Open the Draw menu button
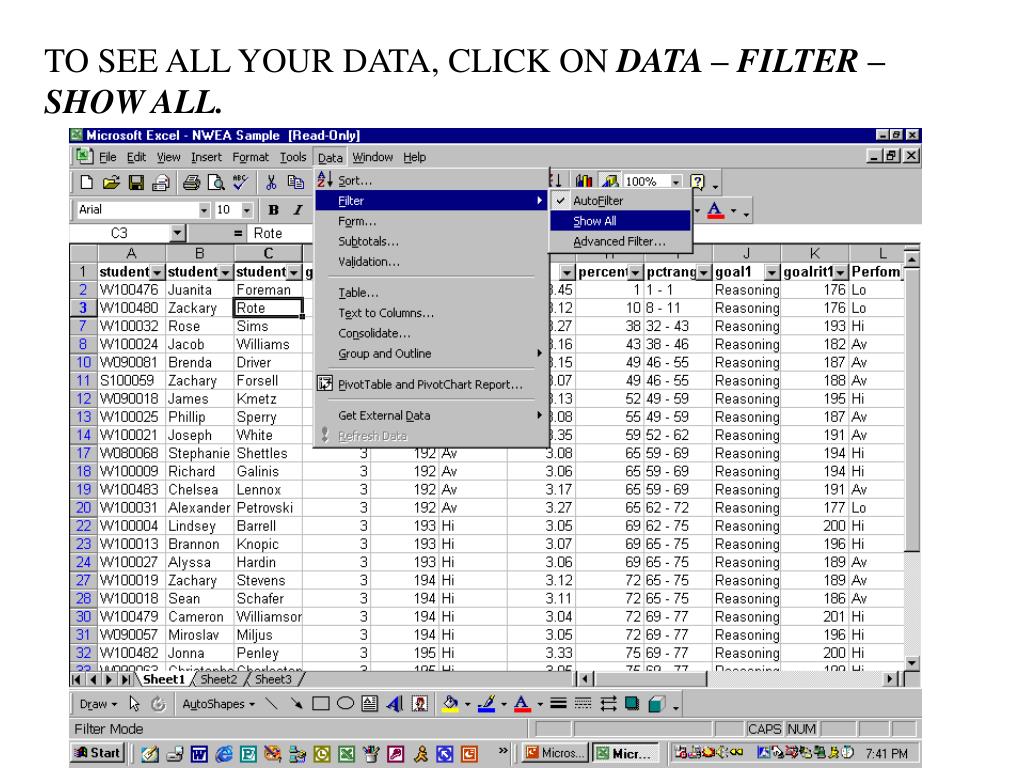This screenshot has width=1024, height=768. tap(98, 704)
